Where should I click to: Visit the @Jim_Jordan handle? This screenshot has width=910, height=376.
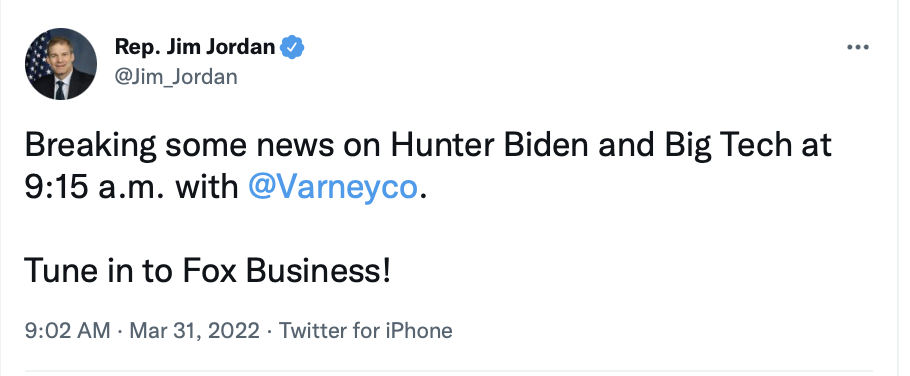pyautogui.click(x=176, y=77)
